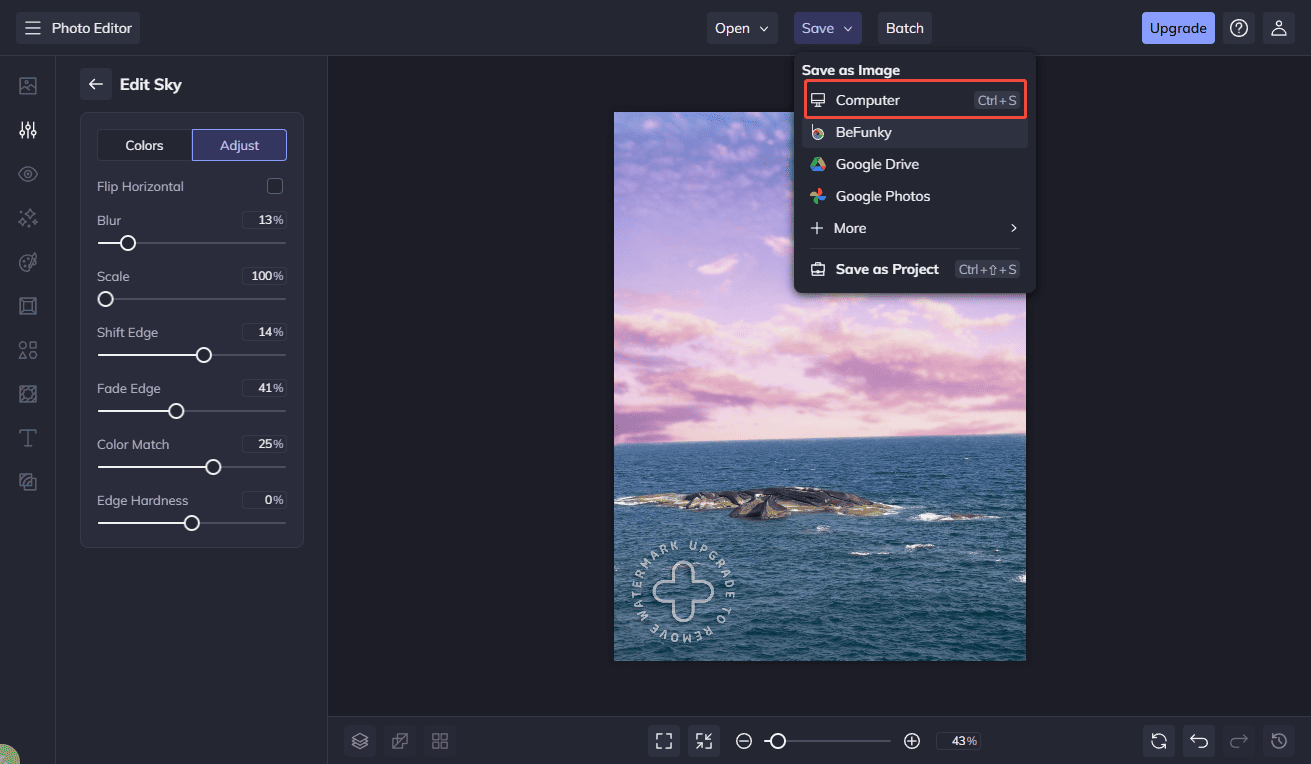Open the Effects panel with the sparkles icon
Image resolution: width=1311 pixels, height=764 pixels.
pyautogui.click(x=27, y=217)
